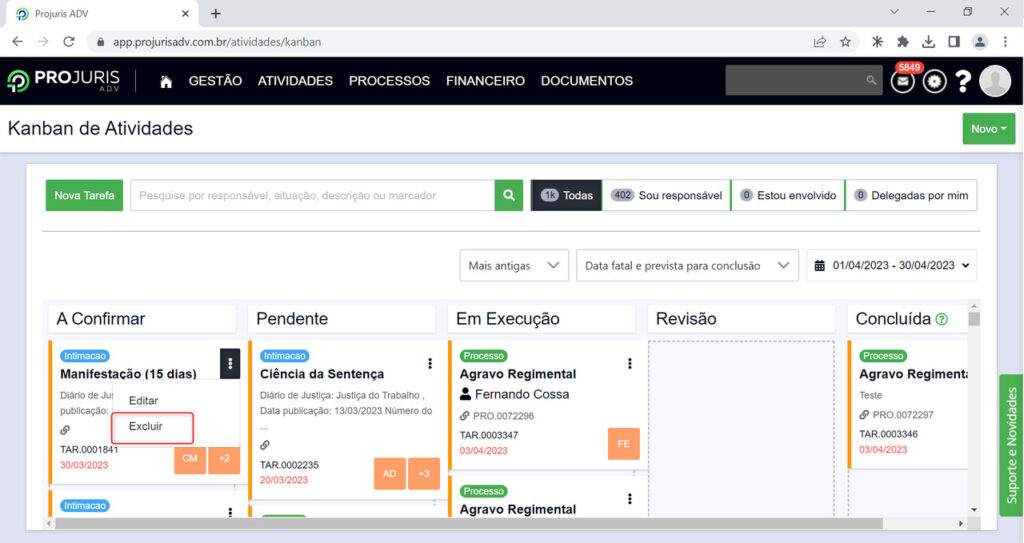Click the top navbar search field
This screenshot has height=543, width=1024.
pyautogui.click(x=804, y=80)
